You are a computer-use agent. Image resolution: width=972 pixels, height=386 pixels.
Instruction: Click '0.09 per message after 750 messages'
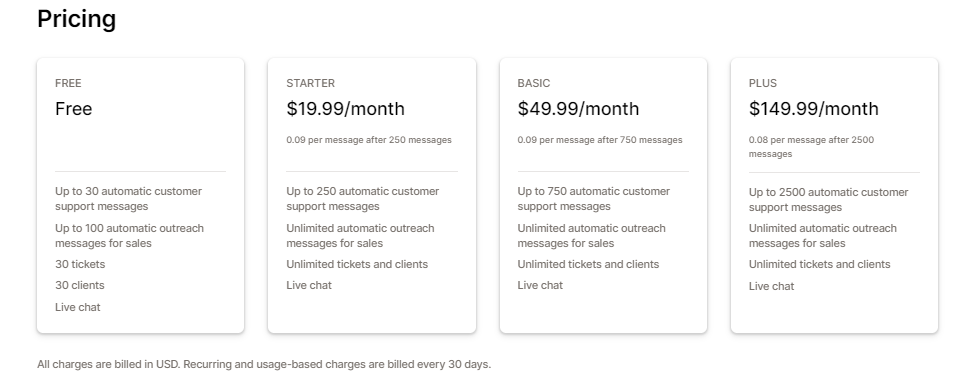pyautogui.click(x=600, y=140)
